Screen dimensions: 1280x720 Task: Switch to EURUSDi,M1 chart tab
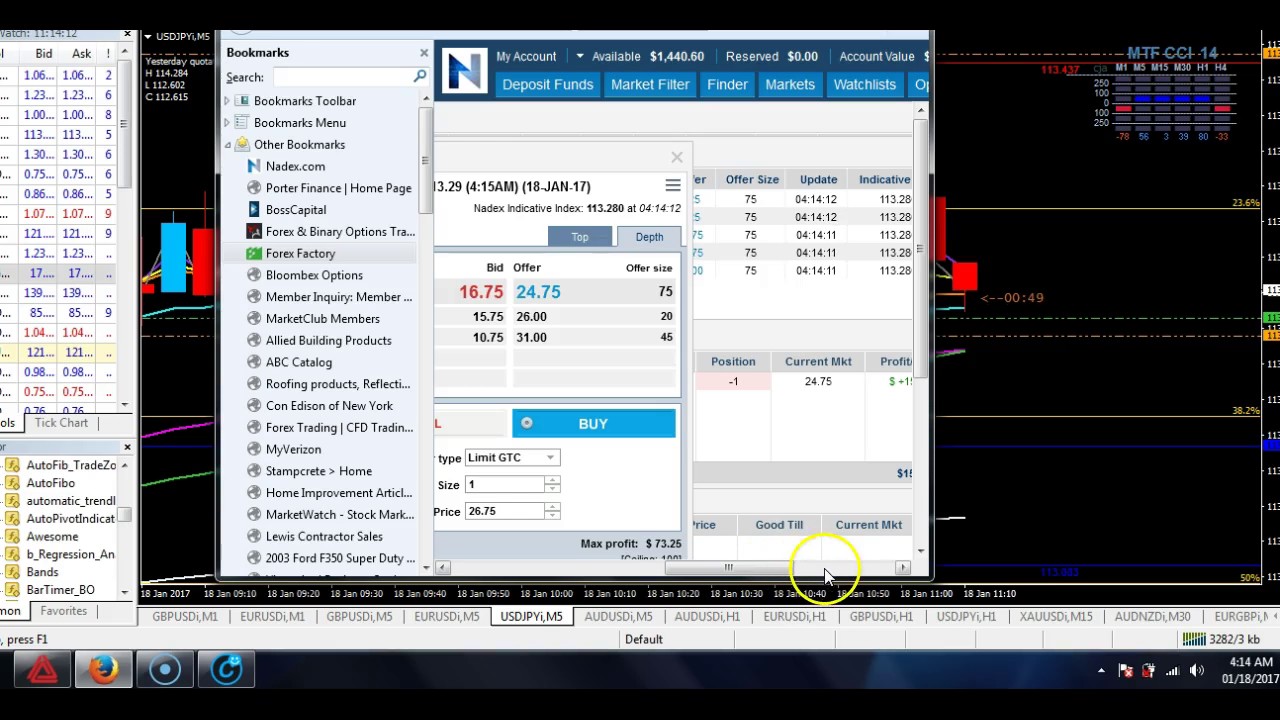tap(272, 617)
